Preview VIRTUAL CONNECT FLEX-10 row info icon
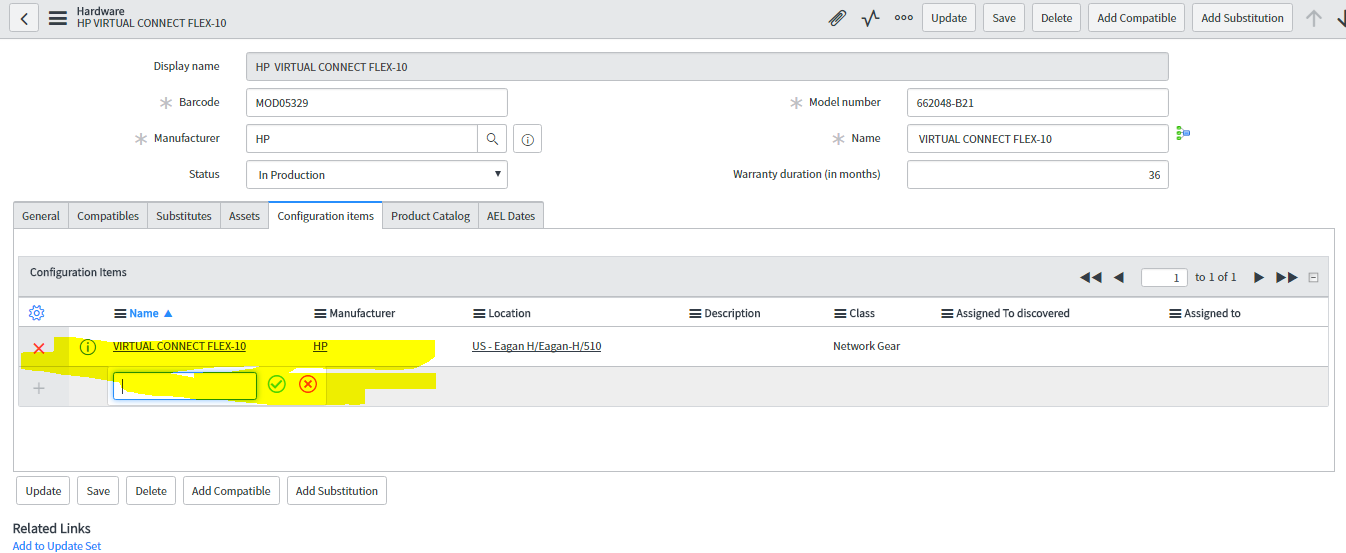Viewport: 1346px width, 553px height. click(87, 347)
